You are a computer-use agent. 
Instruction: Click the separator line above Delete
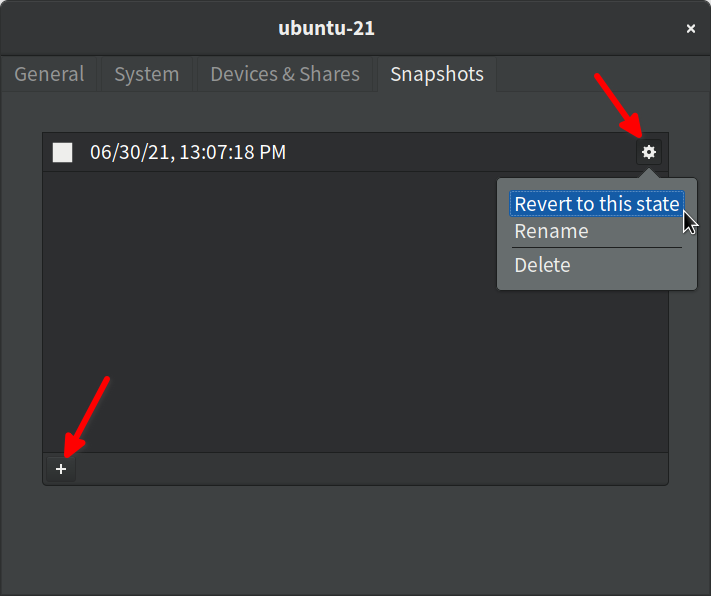(597, 248)
